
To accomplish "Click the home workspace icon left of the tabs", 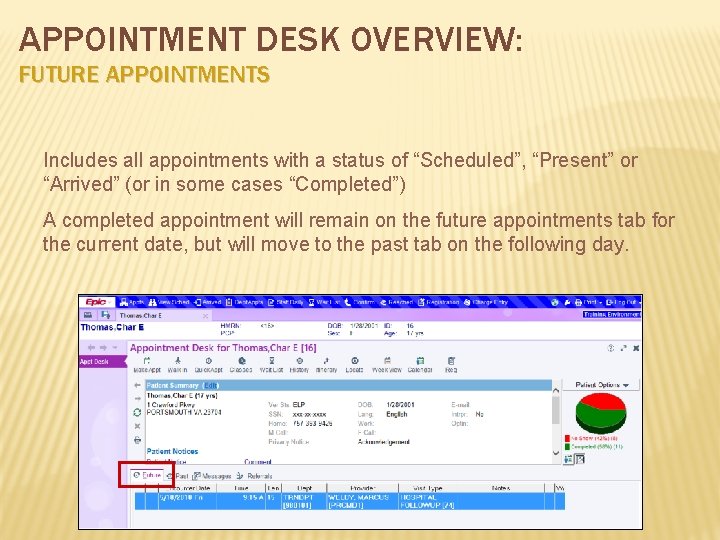I will tap(88, 315).
